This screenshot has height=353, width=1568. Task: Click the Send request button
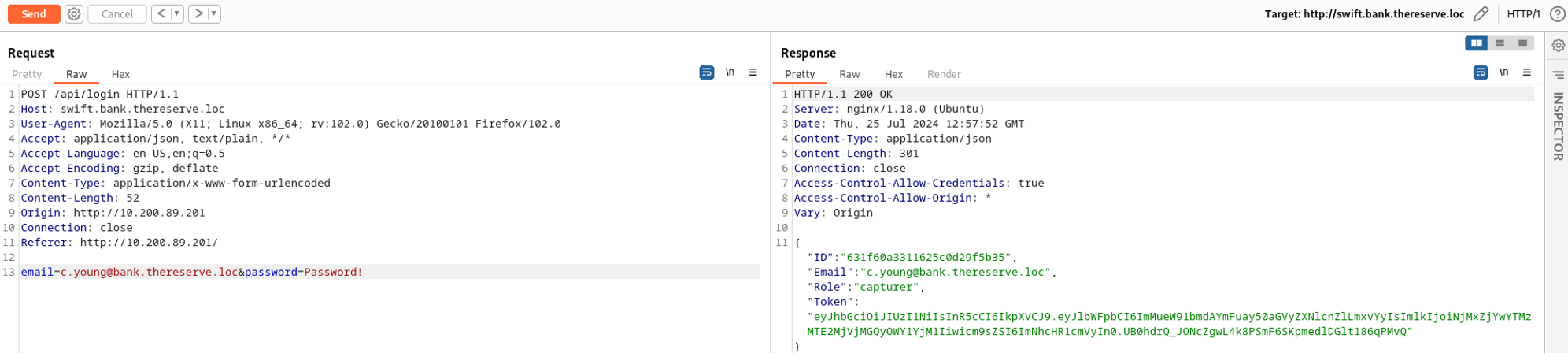(34, 13)
